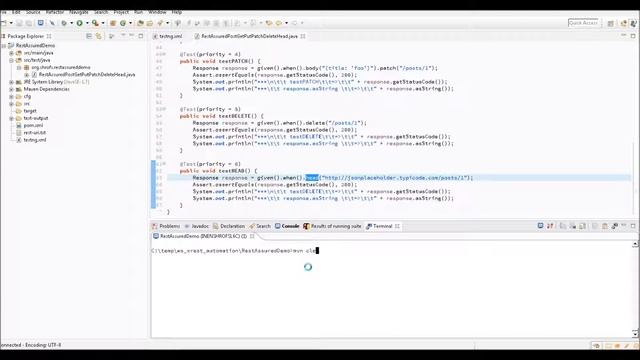Click the Save toolbar icon
This screenshot has width=640, height=360.
[x=19, y=23]
